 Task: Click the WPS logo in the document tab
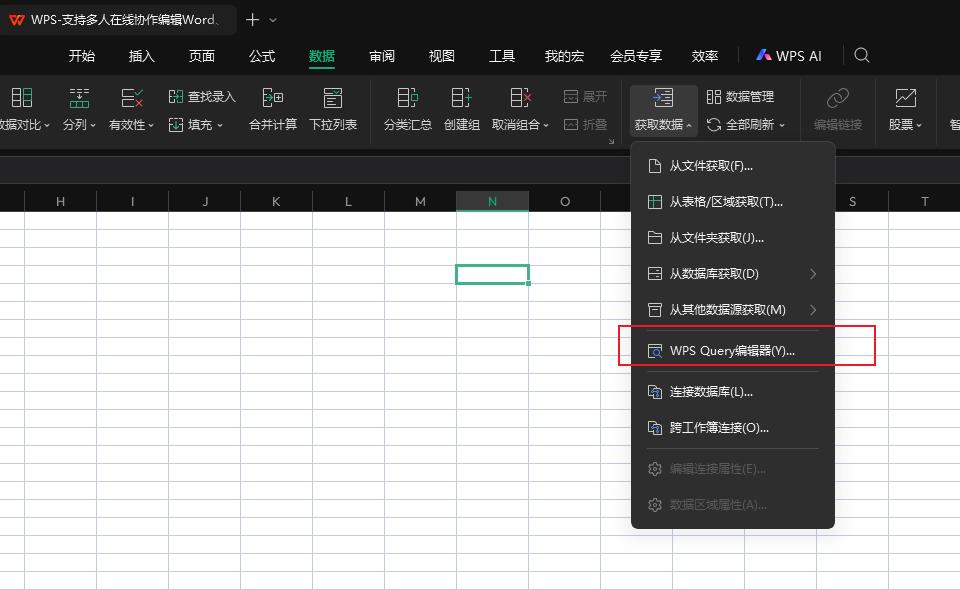click(x=17, y=20)
